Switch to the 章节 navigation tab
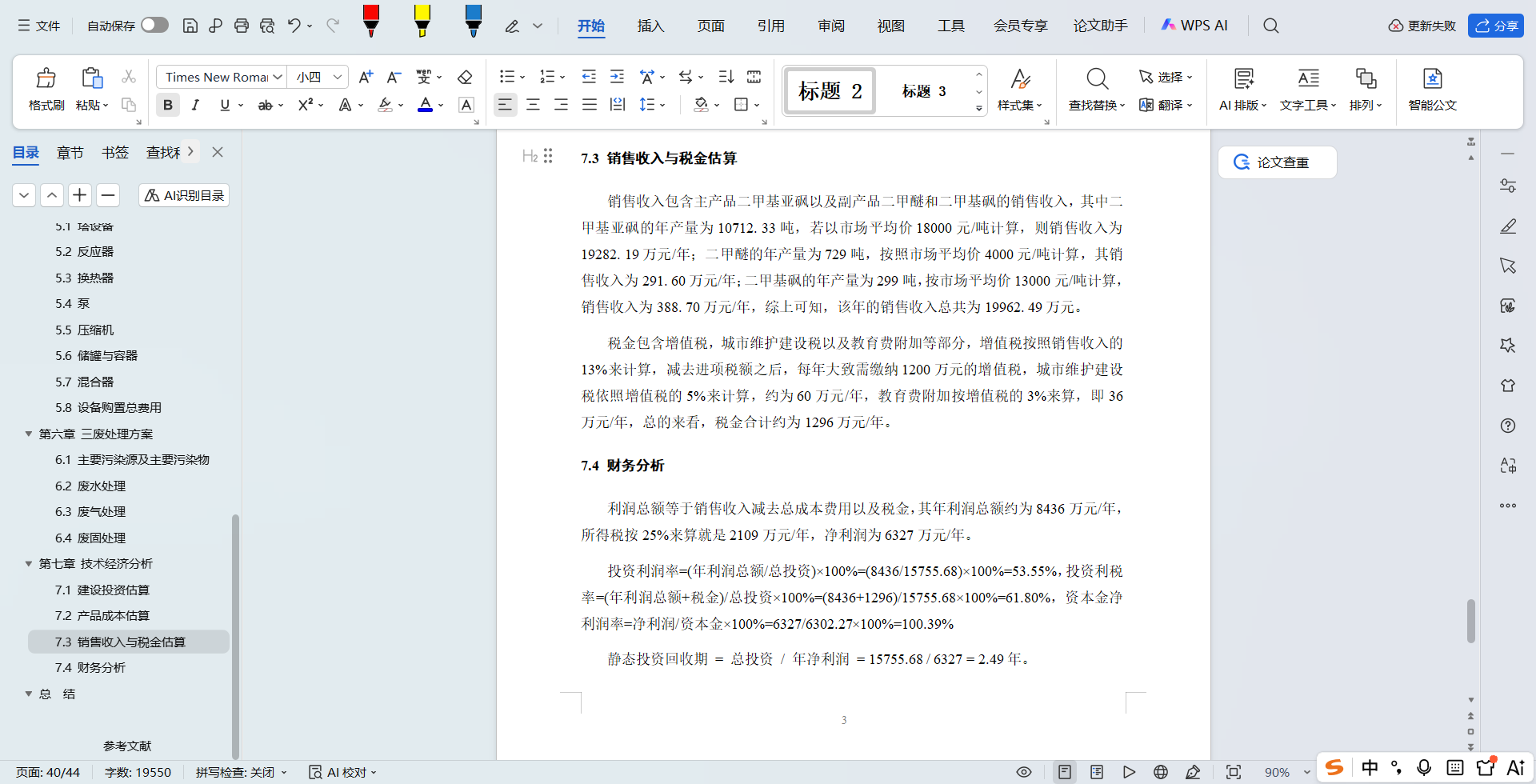 [70, 152]
